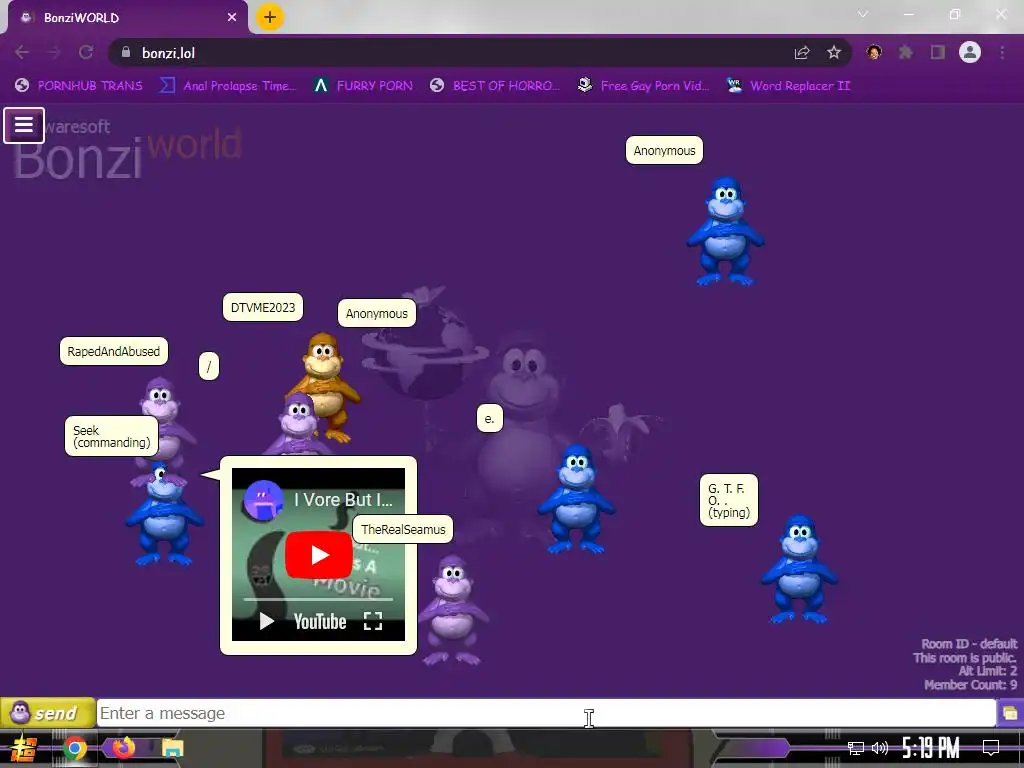Close the BonziWORLD browser tab
The height and width of the screenshot is (768, 1024).
(232, 18)
